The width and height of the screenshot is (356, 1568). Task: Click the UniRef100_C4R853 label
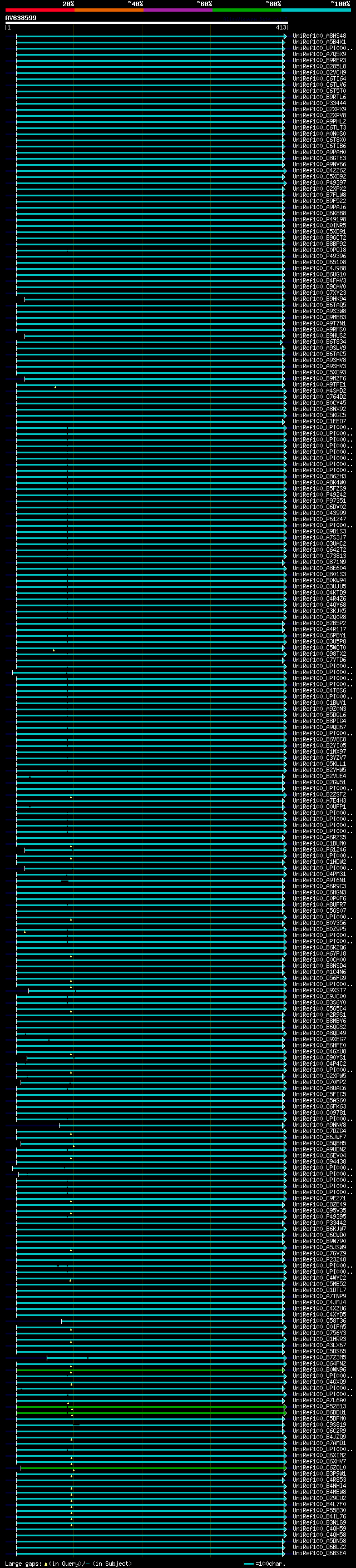pyautogui.click(x=319, y=1480)
